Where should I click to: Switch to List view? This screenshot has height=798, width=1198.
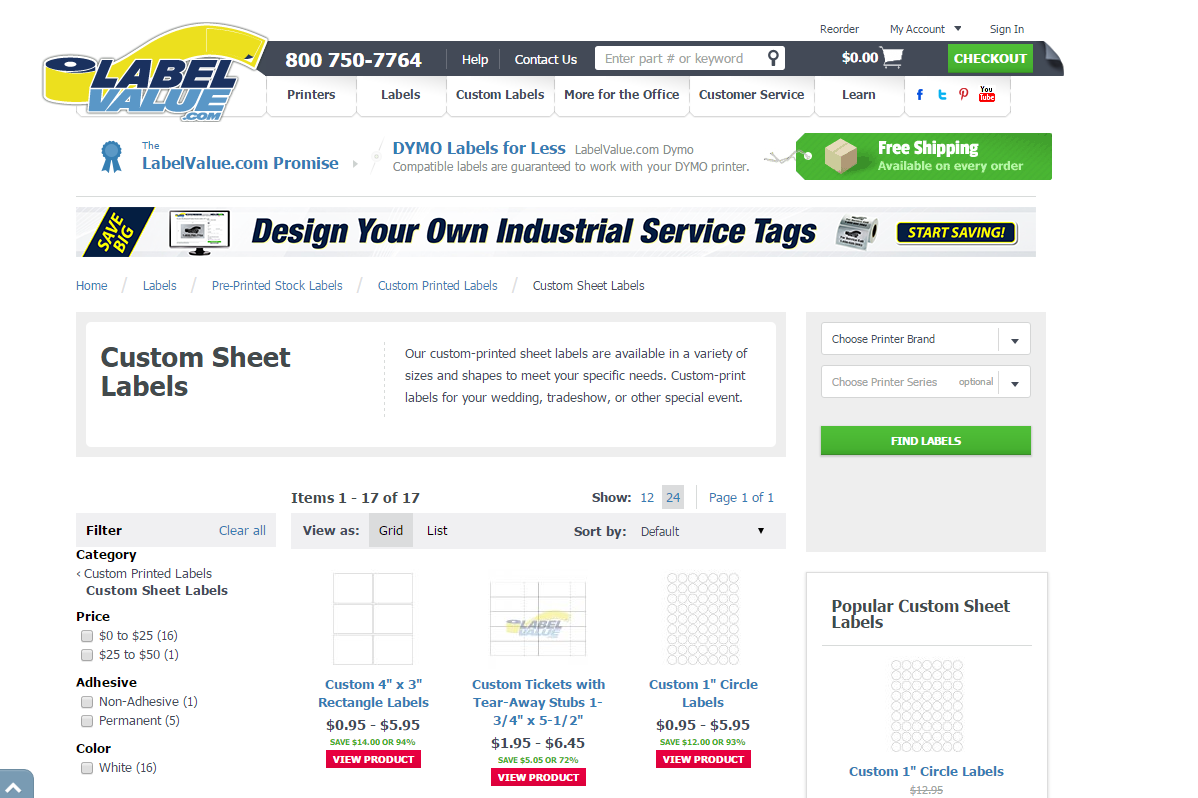click(437, 530)
